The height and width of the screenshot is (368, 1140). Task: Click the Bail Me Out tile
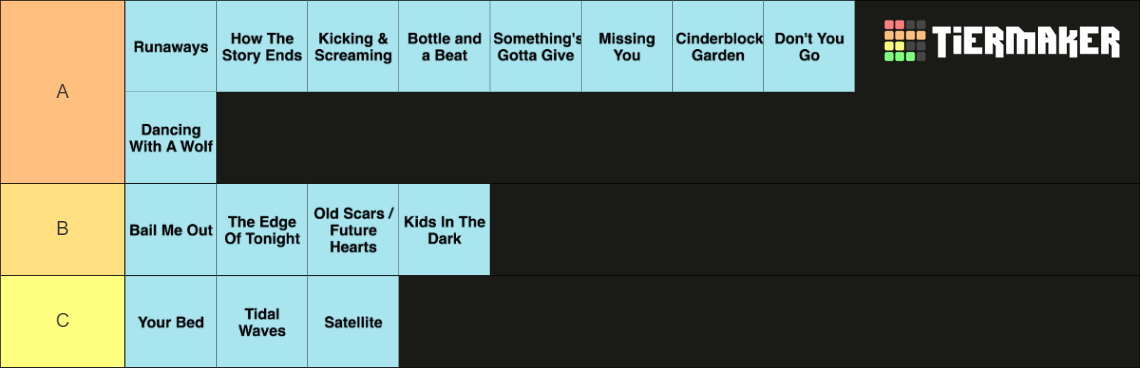tap(171, 229)
